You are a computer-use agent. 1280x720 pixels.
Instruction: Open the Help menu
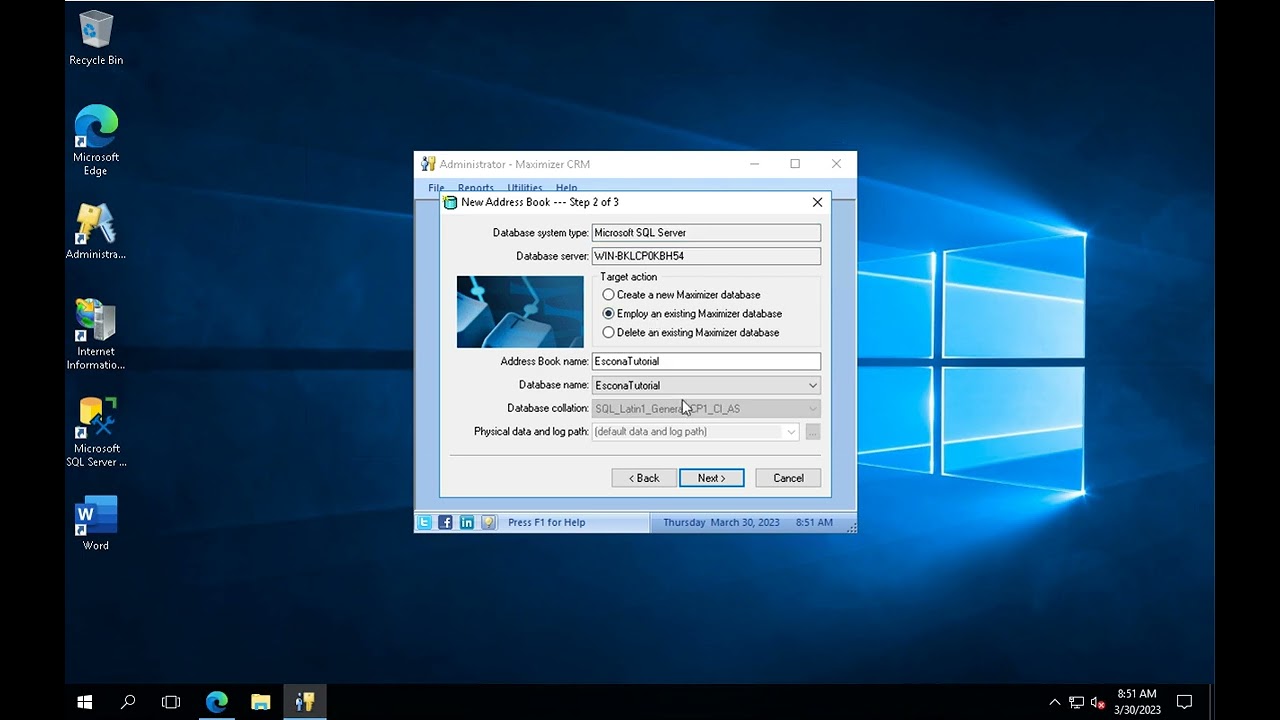pyautogui.click(x=566, y=188)
